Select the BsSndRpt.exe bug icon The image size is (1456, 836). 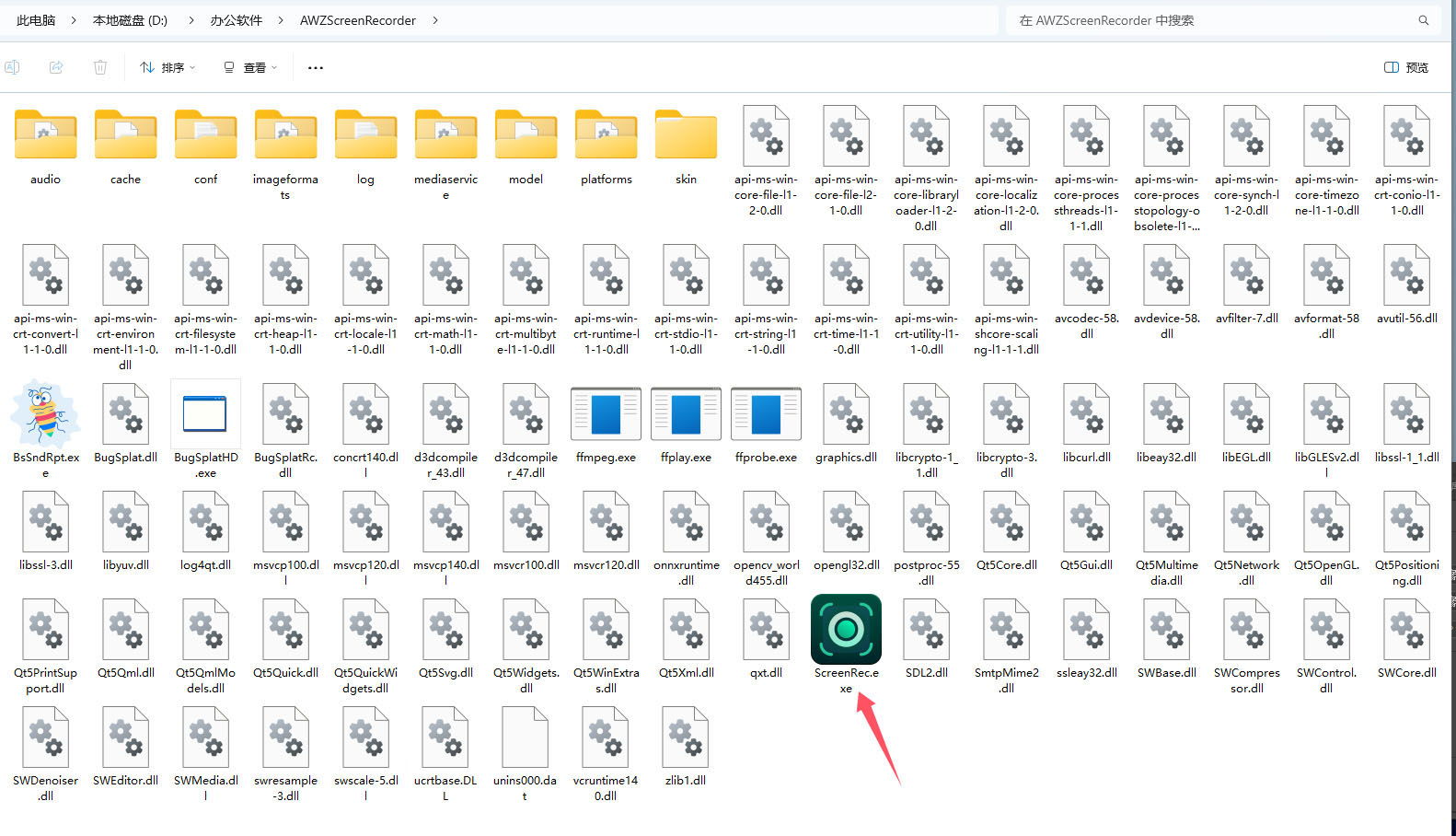click(x=45, y=413)
